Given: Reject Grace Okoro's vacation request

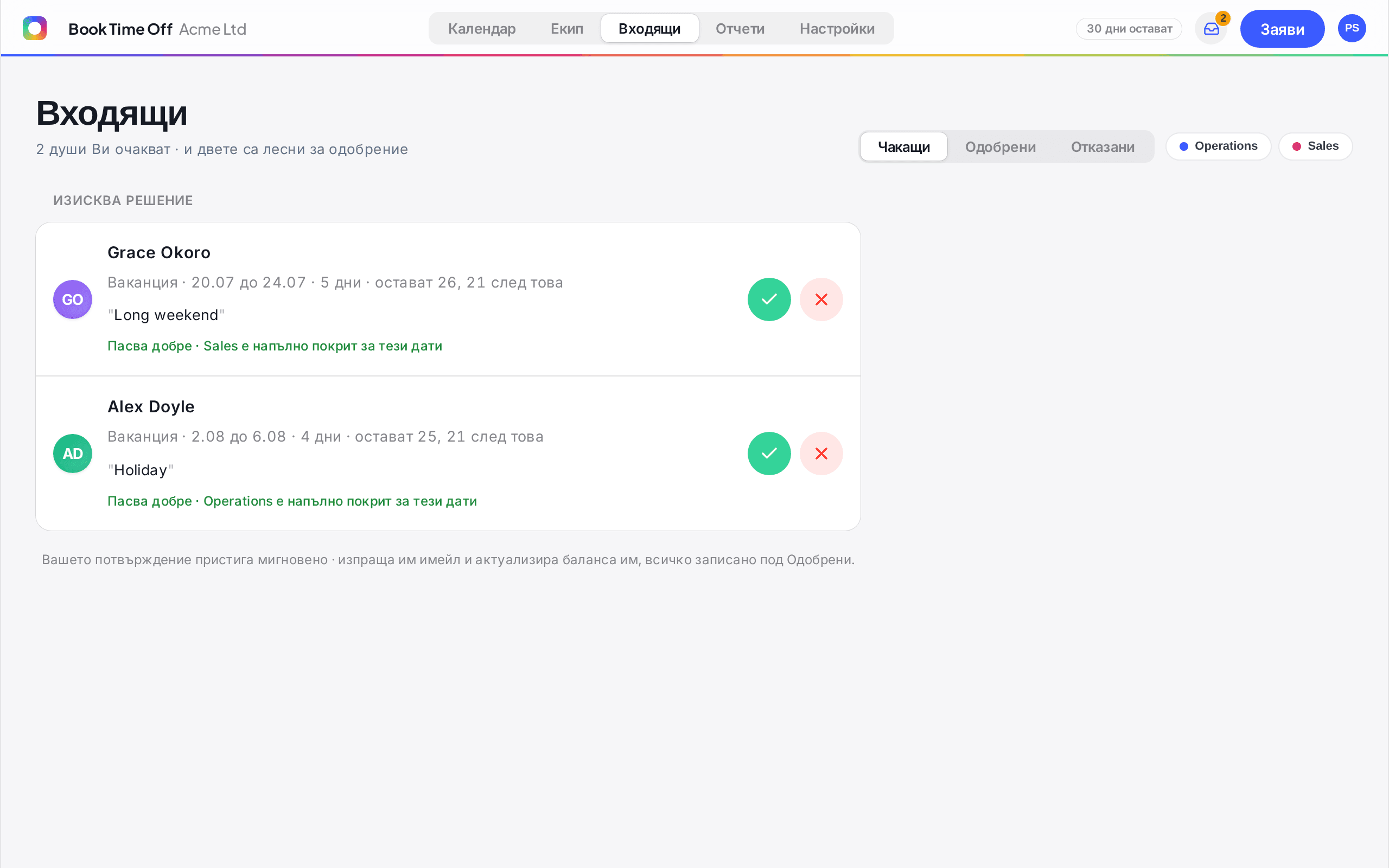Looking at the screenshot, I should tap(821, 299).
